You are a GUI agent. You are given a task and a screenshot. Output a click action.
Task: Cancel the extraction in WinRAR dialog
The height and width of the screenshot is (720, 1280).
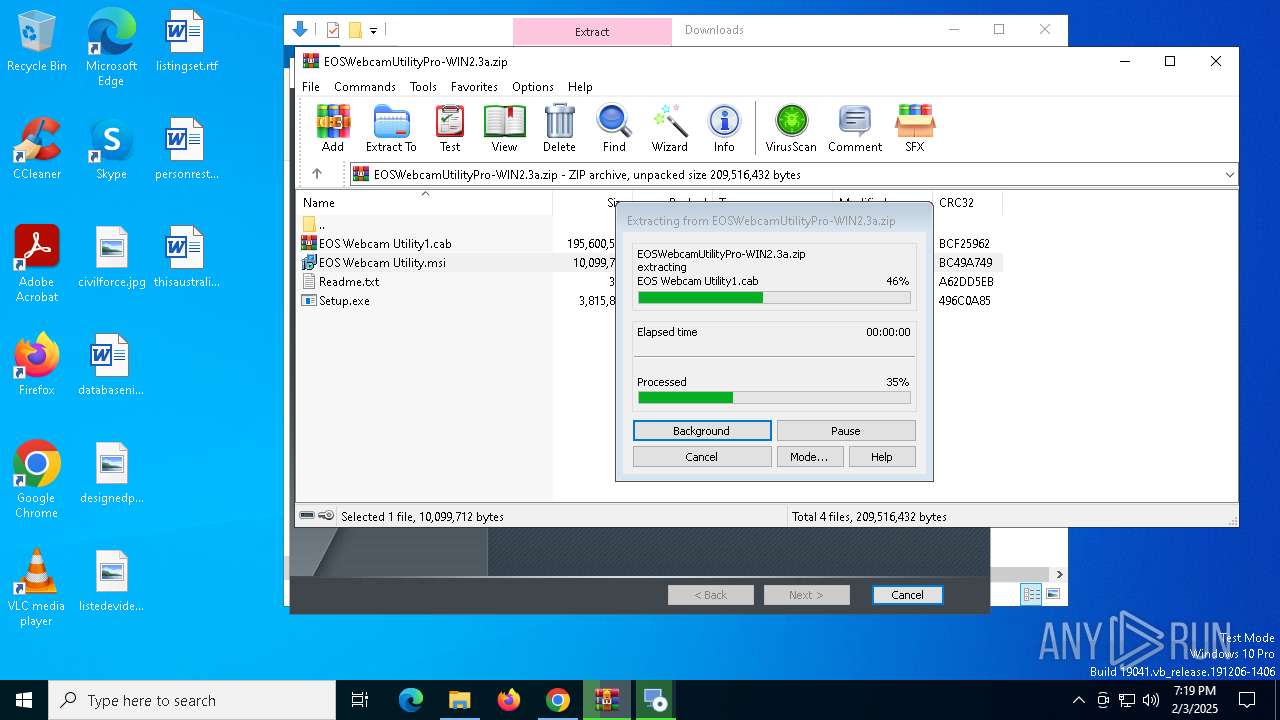702,457
